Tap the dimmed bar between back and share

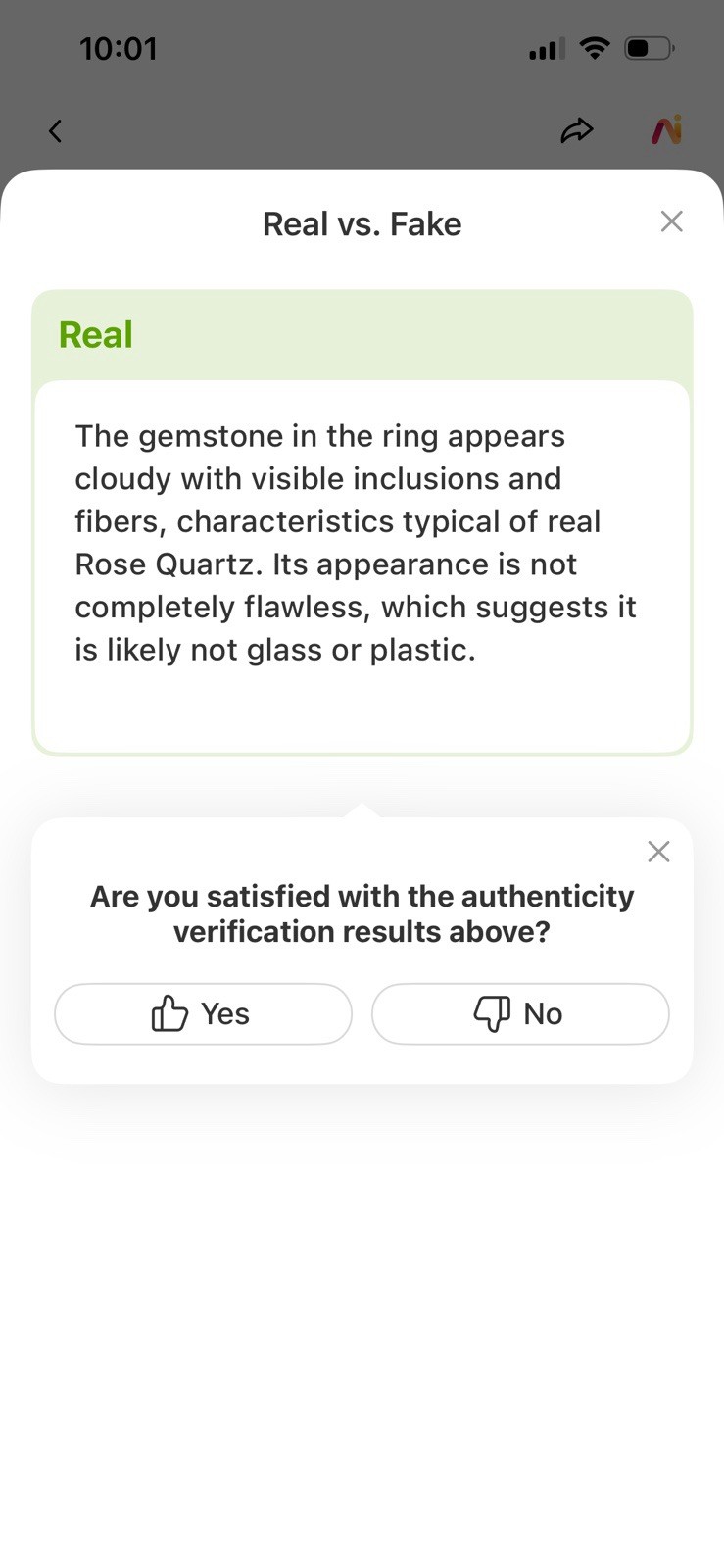[x=314, y=131]
